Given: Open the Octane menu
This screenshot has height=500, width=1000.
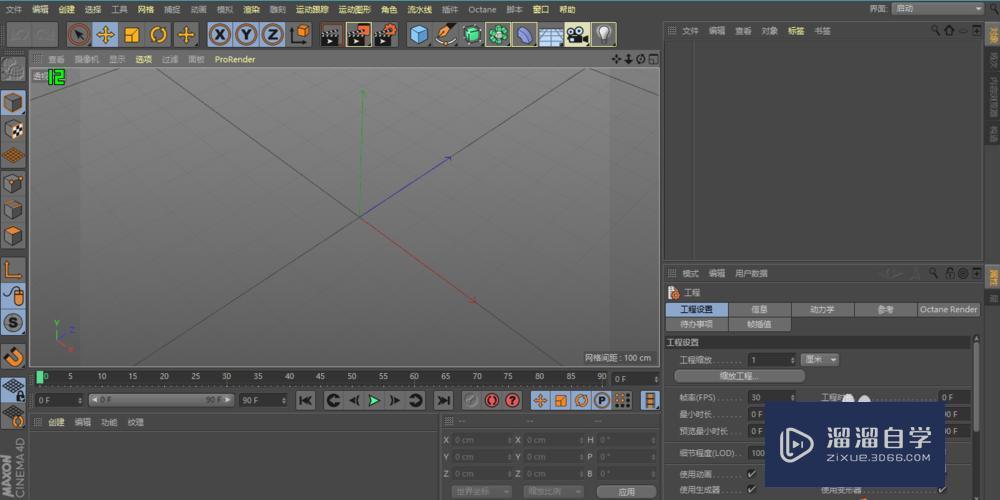Looking at the screenshot, I should 482,10.
